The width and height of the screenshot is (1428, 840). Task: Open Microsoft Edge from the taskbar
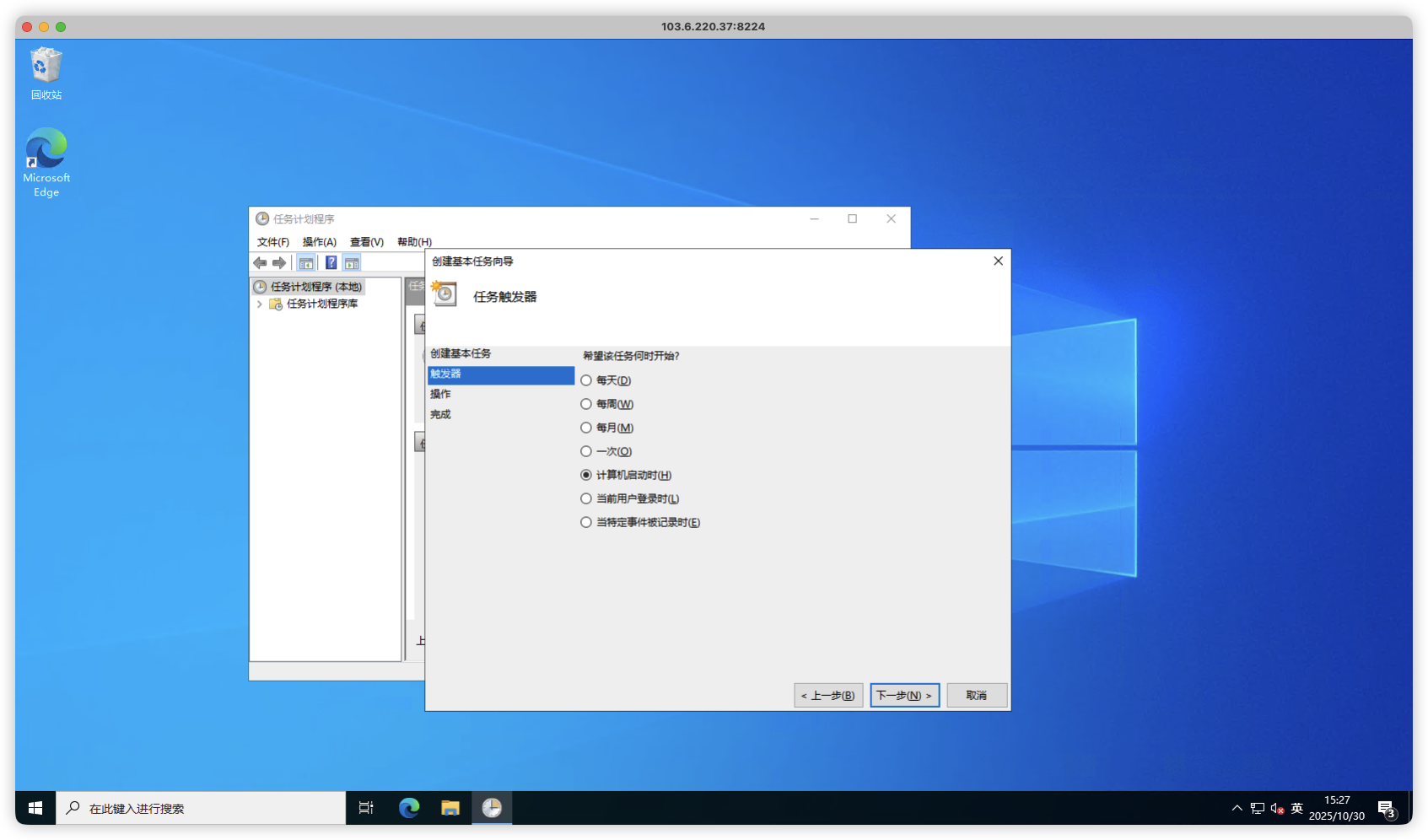409,808
